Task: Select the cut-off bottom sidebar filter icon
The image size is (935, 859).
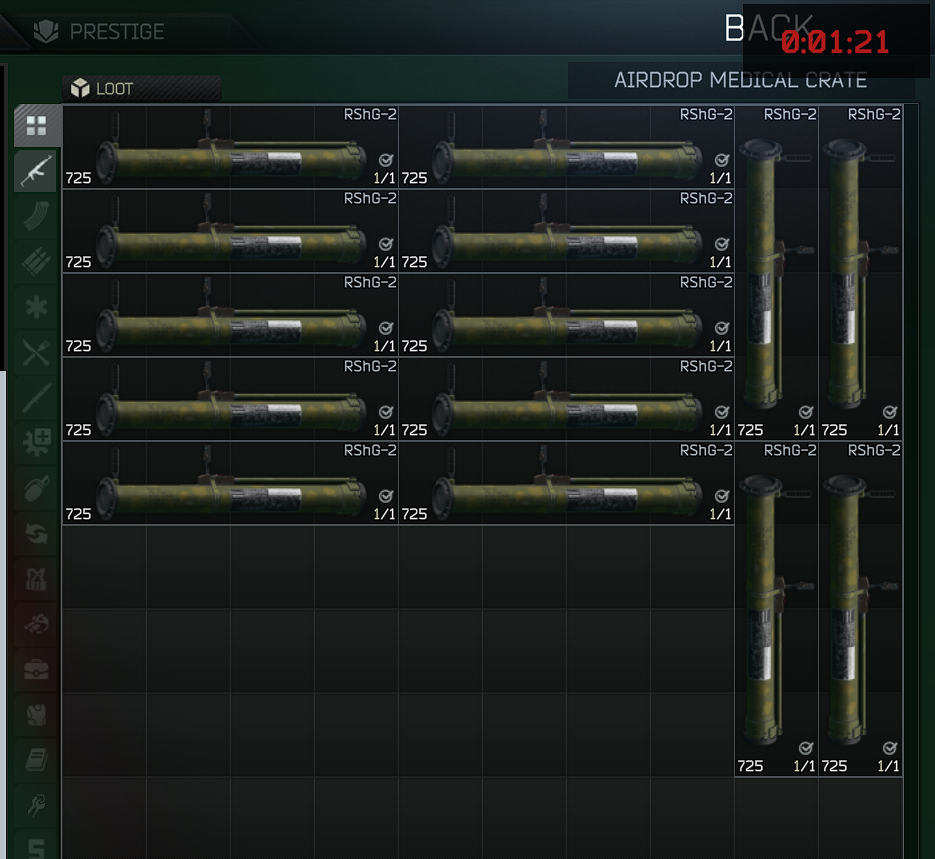Action: click(36, 846)
